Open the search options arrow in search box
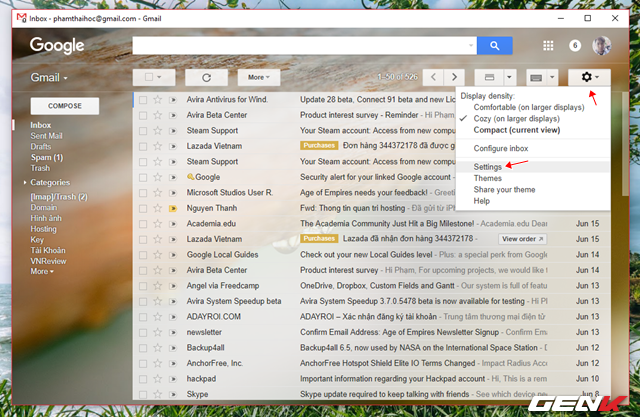 click(471, 45)
